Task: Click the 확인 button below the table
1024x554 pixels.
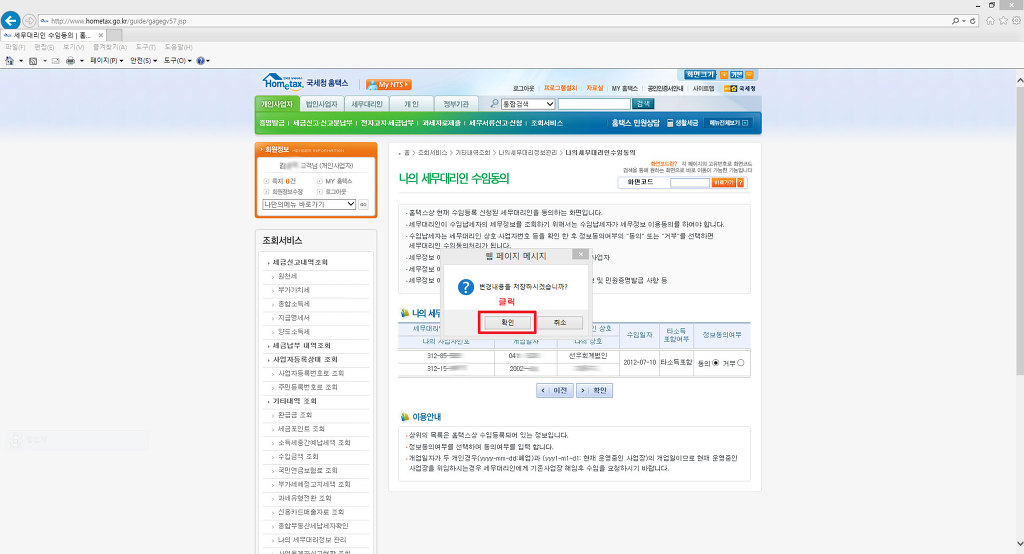Action: pos(594,391)
